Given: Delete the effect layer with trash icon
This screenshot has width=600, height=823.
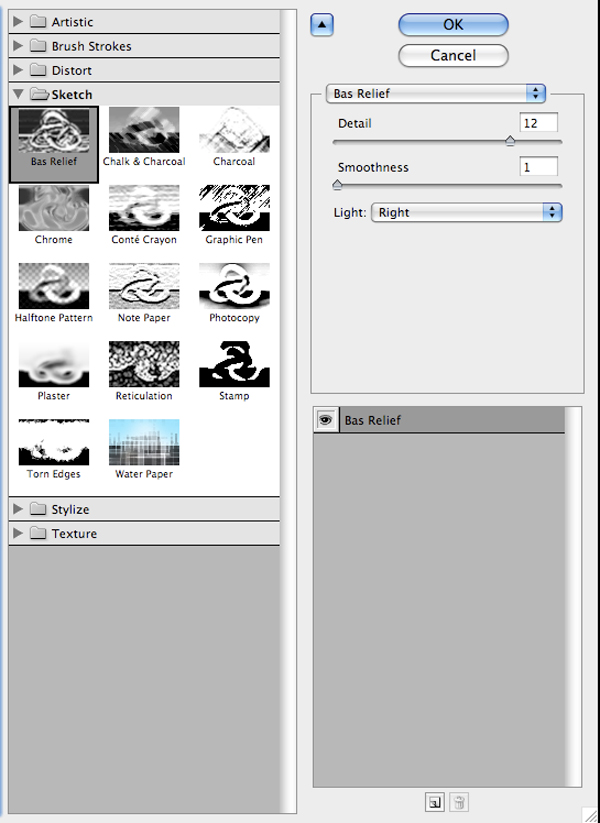Looking at the screenshot, I should [459, 803].
